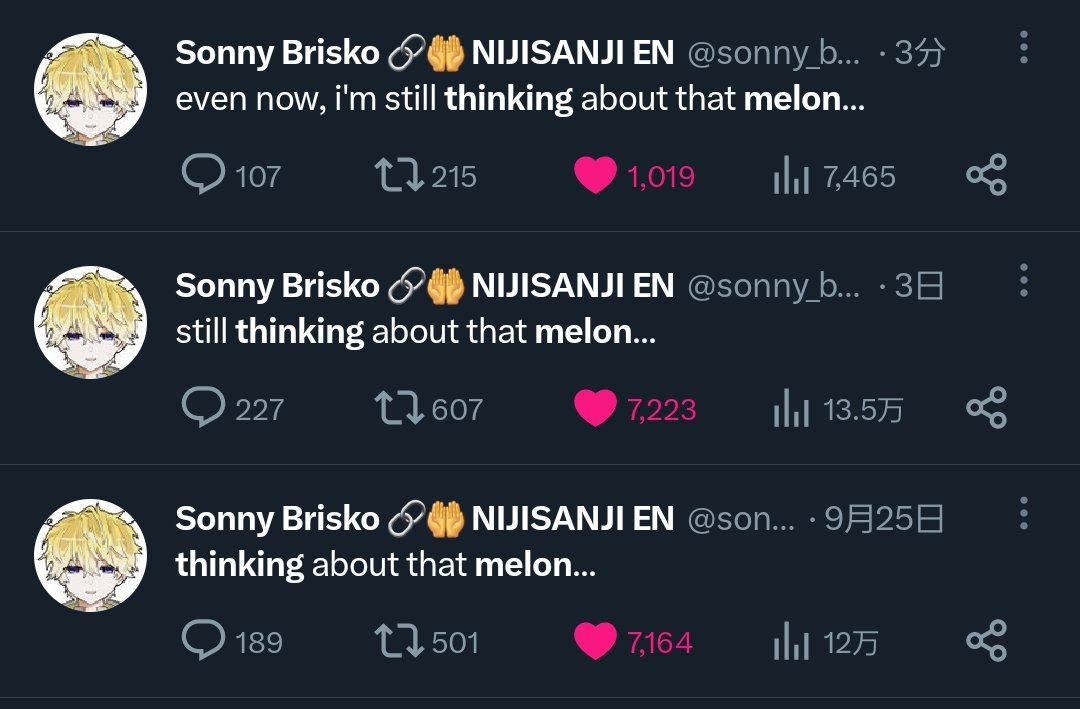Screen dimensions: 1080x709
Task: Open the 9月25日 timestamp link
Action: 884,518
